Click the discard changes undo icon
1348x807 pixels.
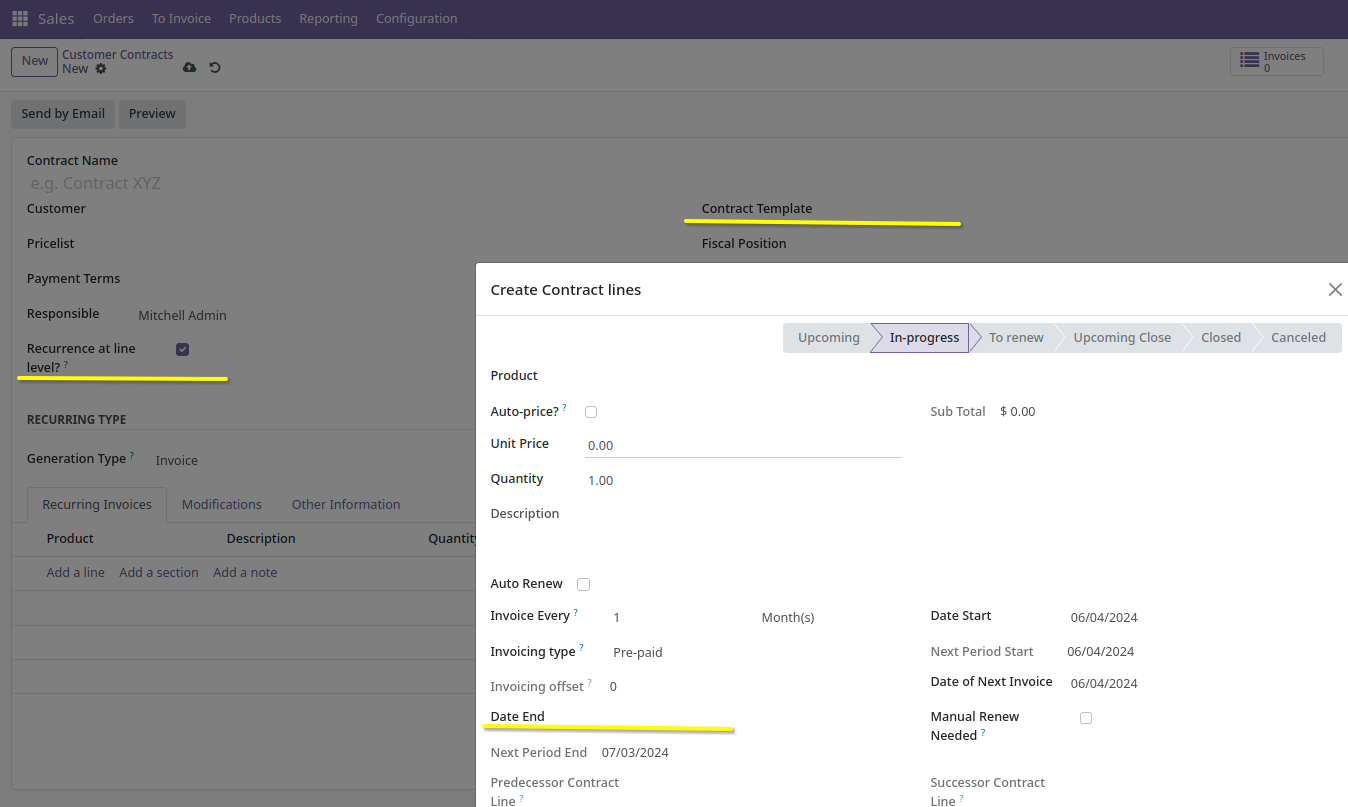coord(215,68)
